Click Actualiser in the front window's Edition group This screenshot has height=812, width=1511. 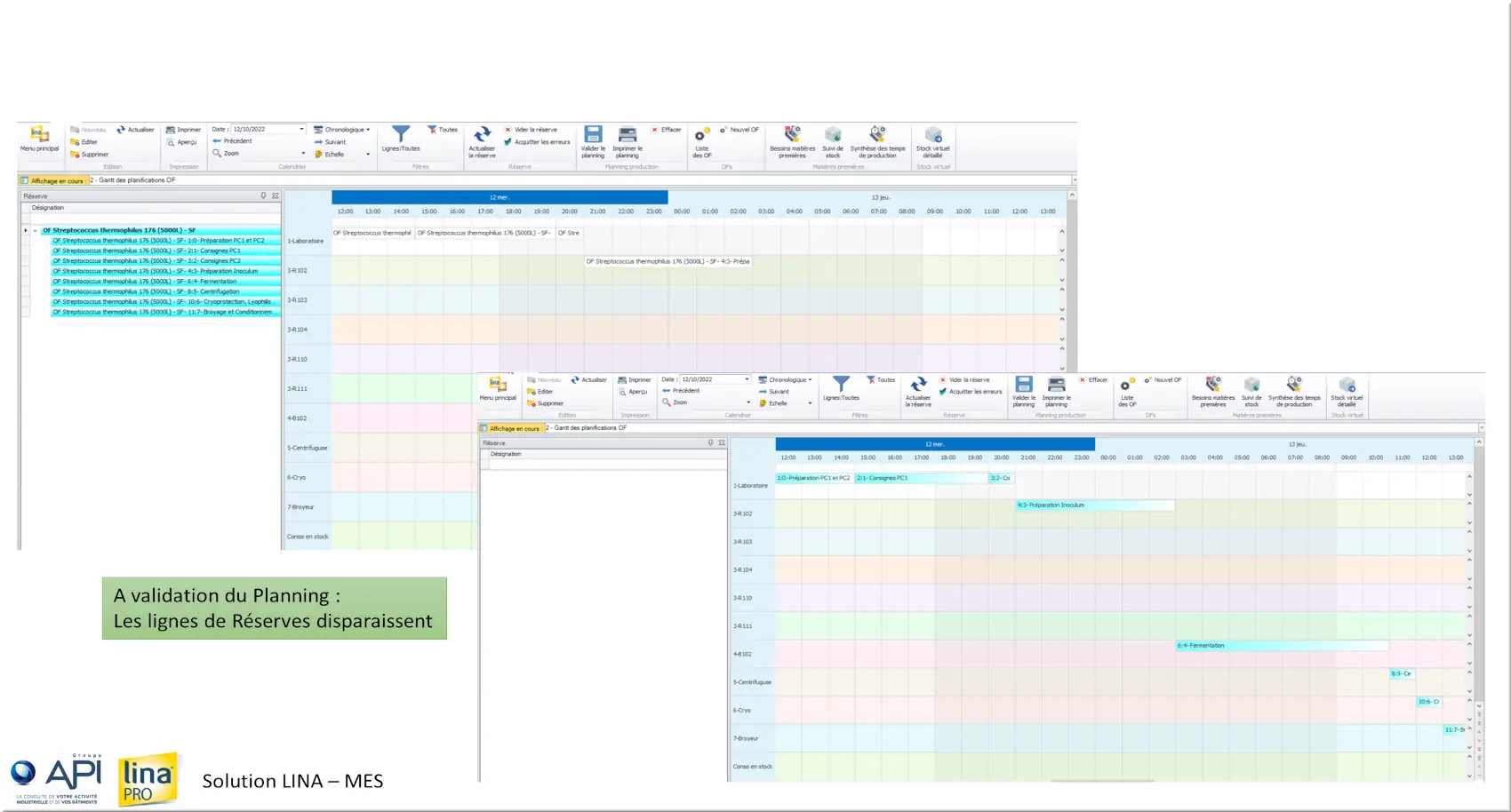click(588, 379)
